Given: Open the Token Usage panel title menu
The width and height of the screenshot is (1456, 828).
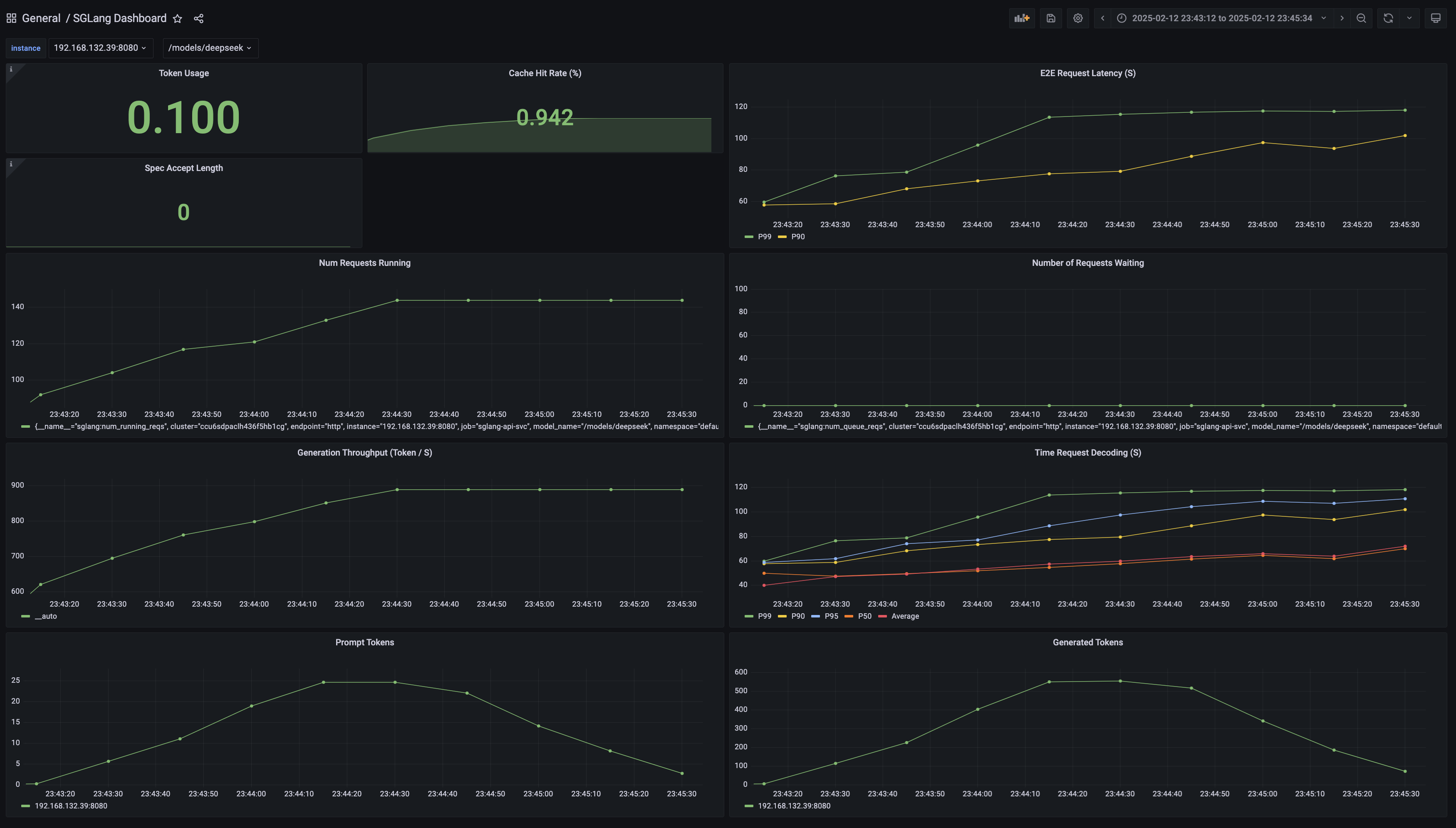Looking at the screenshot, I should (183, 73).
